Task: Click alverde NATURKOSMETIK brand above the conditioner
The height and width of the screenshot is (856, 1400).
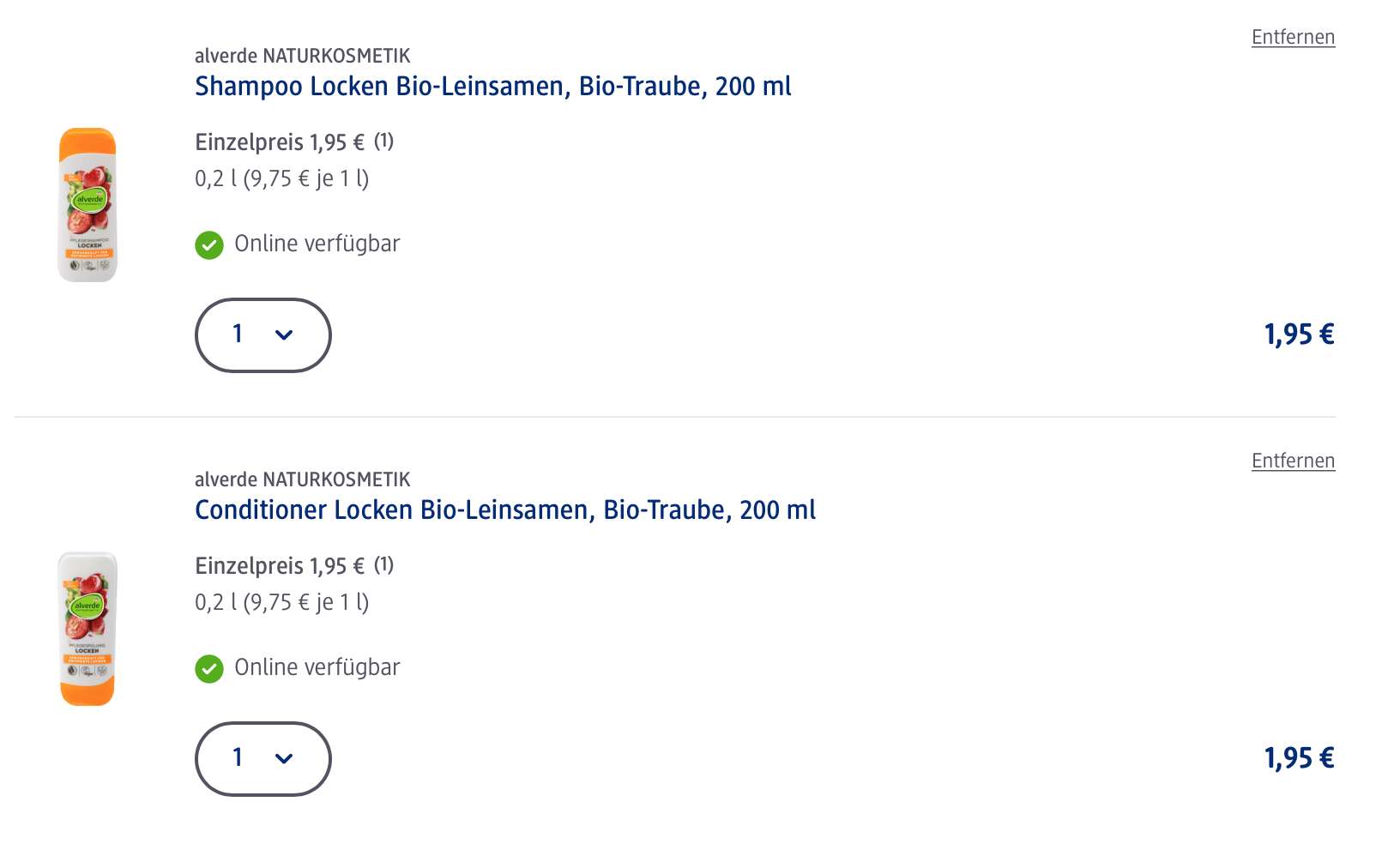Action: coord(302,479)
